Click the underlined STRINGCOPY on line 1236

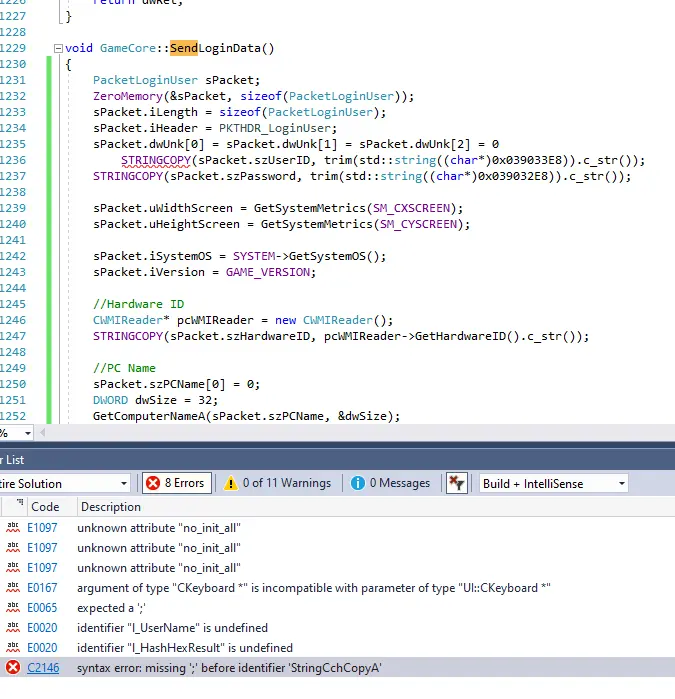(156, 160)
